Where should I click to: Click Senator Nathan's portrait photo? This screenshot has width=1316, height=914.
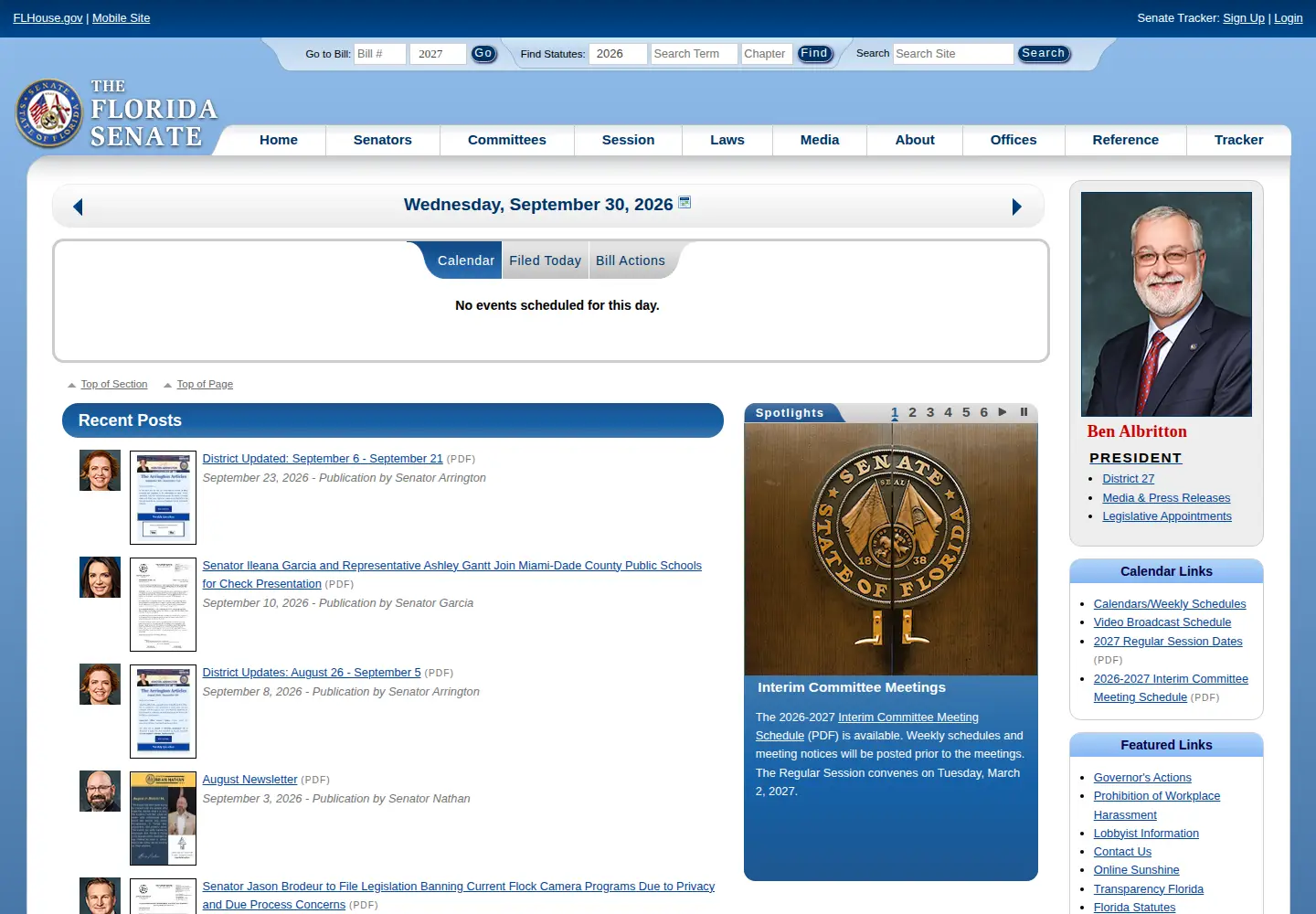100,792
